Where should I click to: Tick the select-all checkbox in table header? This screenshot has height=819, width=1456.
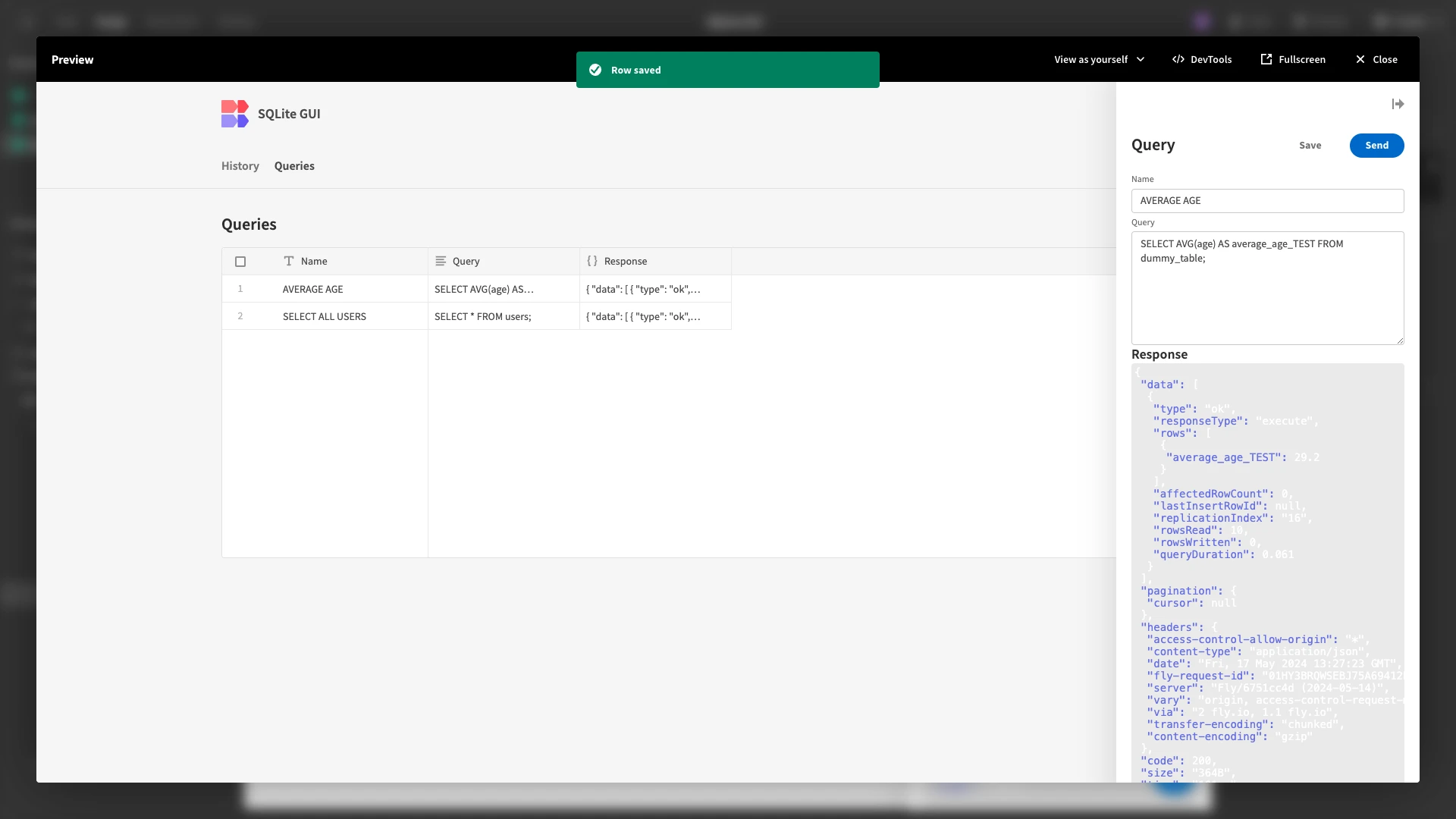coord(240,262)
